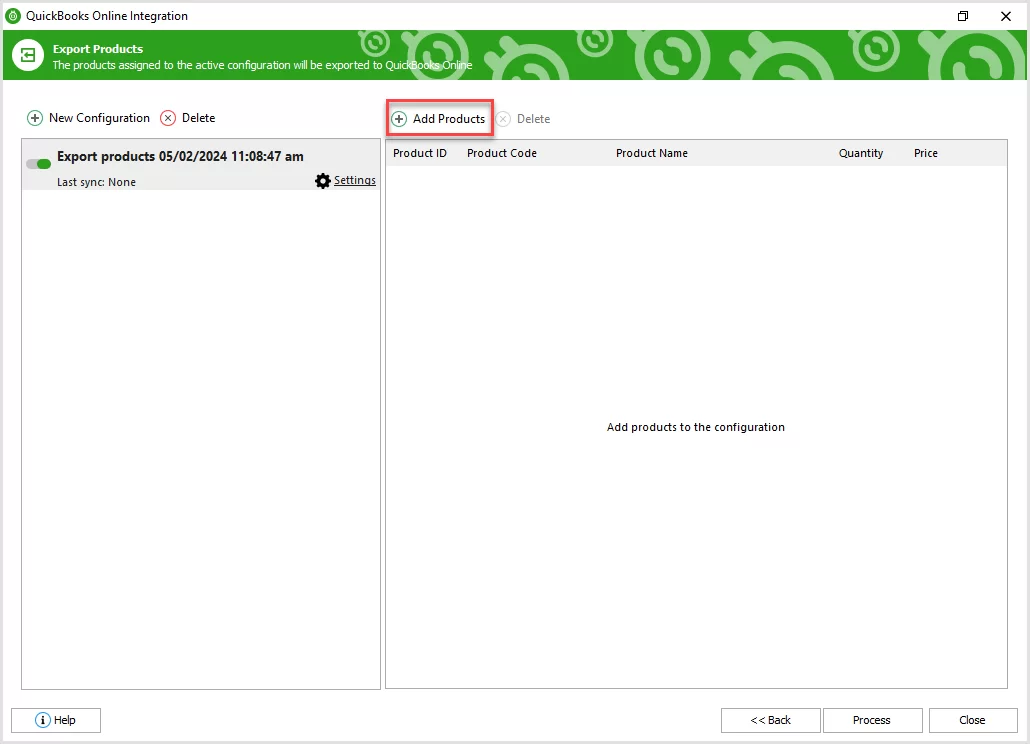Click the Delete icon next to New Configuration
This screenshot has width=1030, height=744.
[x=167, y=117]
